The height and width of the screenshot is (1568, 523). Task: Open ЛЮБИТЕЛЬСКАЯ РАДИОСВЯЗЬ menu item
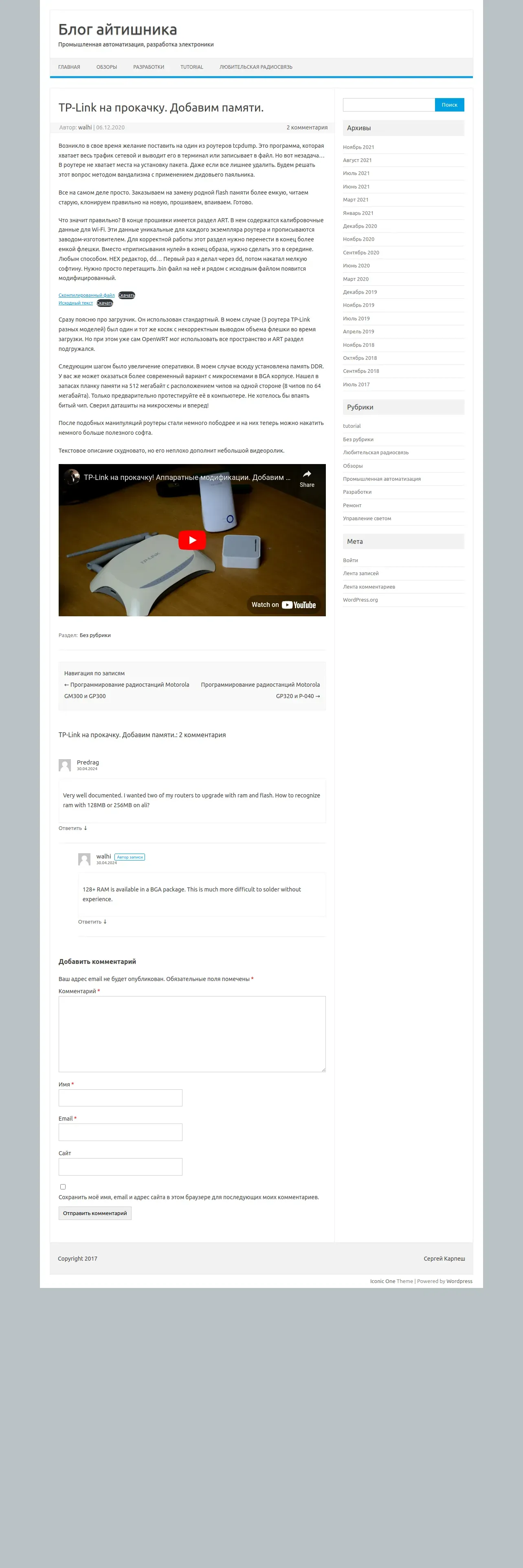pos(256,67)
